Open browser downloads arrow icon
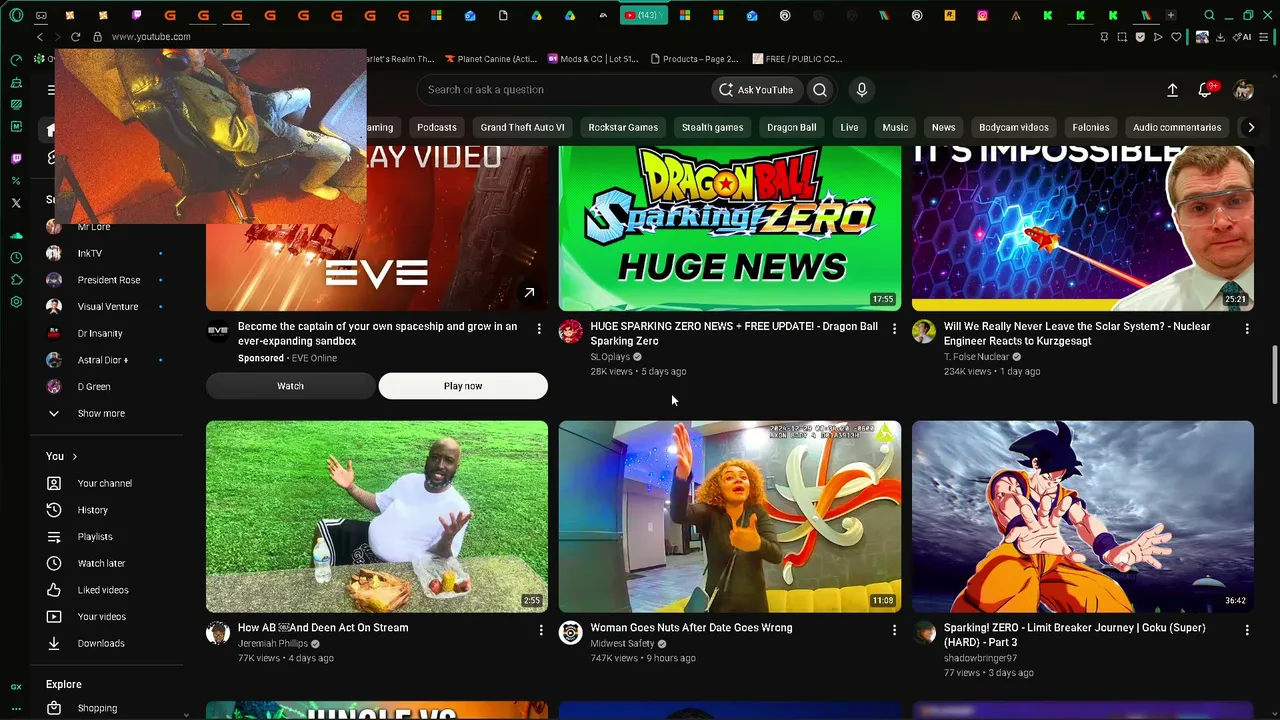 coord(1220,37)
